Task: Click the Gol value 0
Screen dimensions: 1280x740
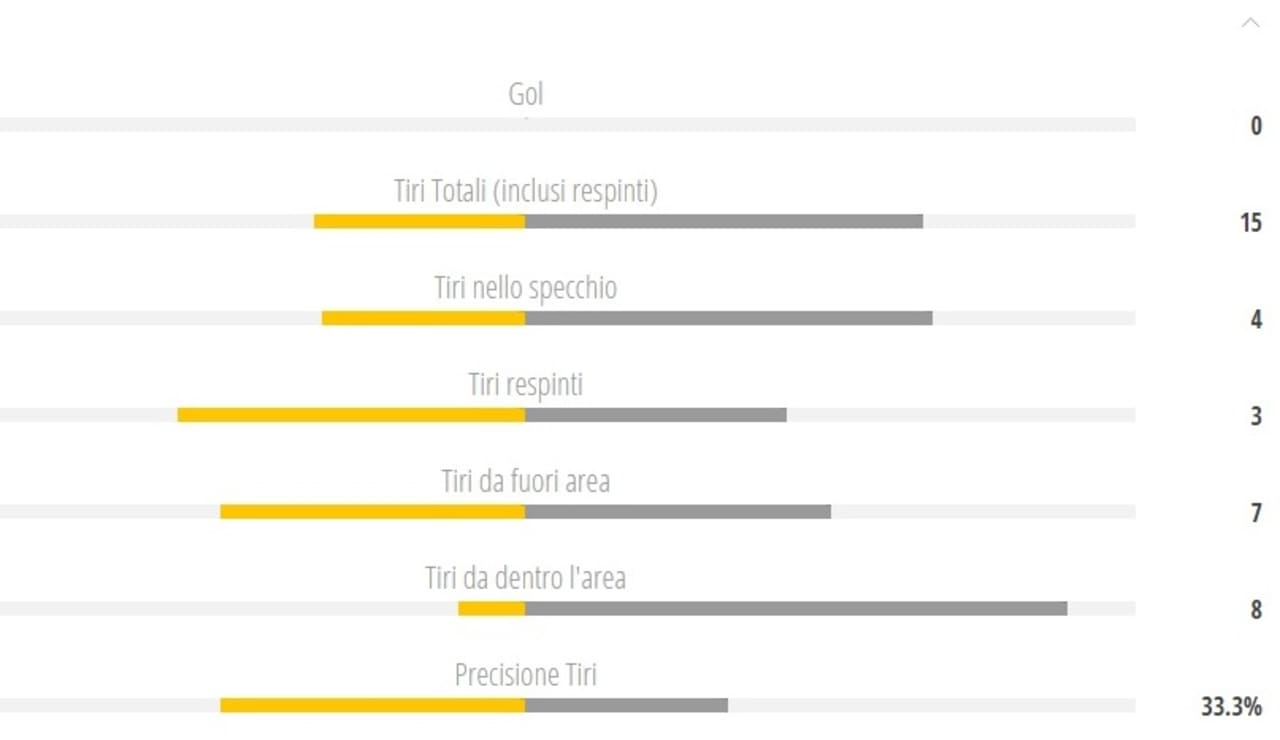Action: 1257,126
